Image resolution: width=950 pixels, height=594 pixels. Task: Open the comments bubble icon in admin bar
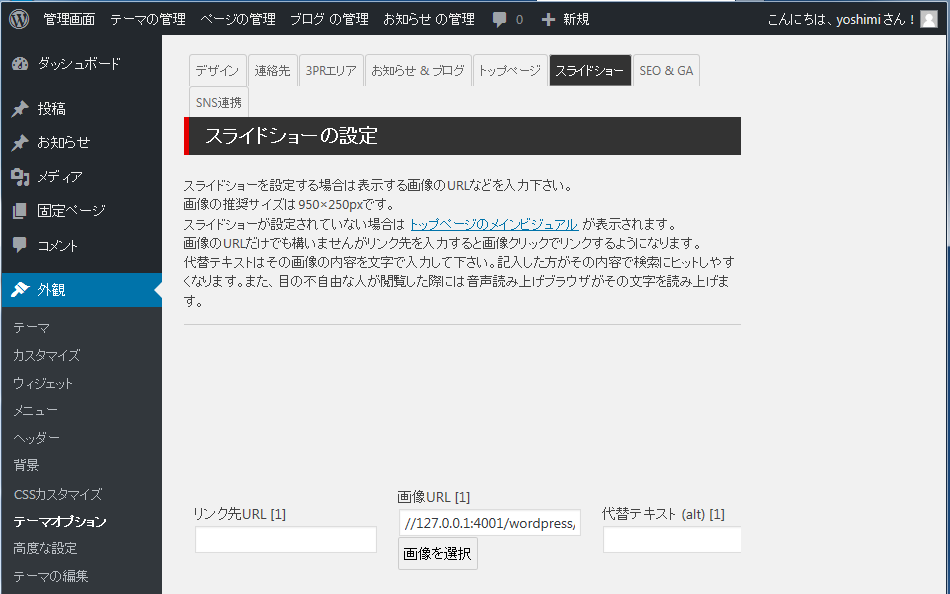(500, 19)
